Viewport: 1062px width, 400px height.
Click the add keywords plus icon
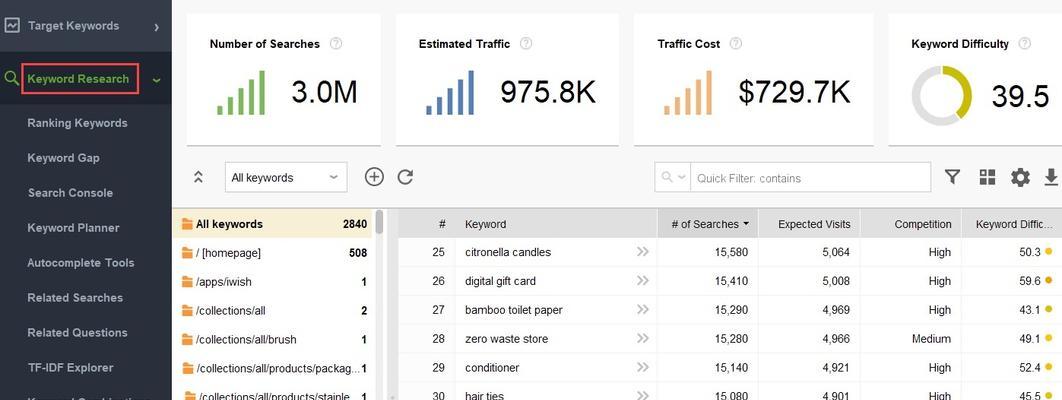click(x=374, y=177)
